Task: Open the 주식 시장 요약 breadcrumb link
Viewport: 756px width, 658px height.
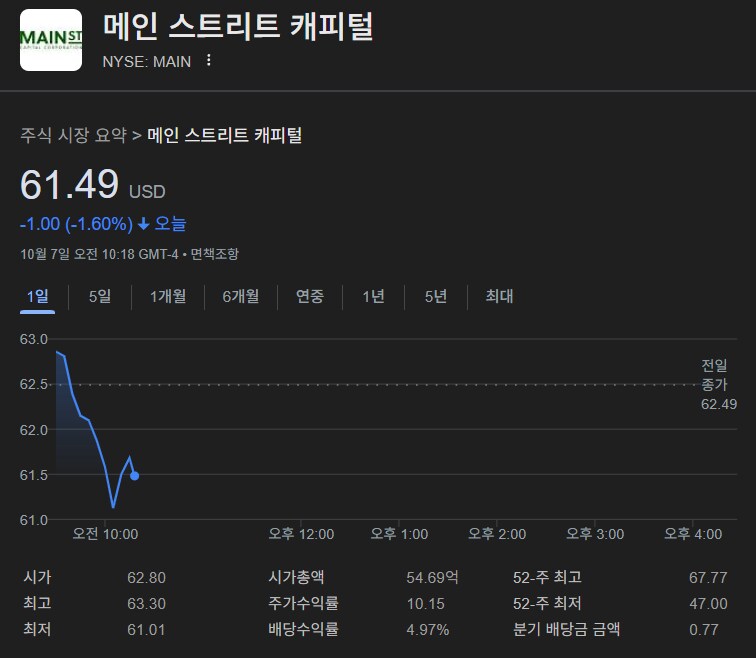Action: point(74,135)
